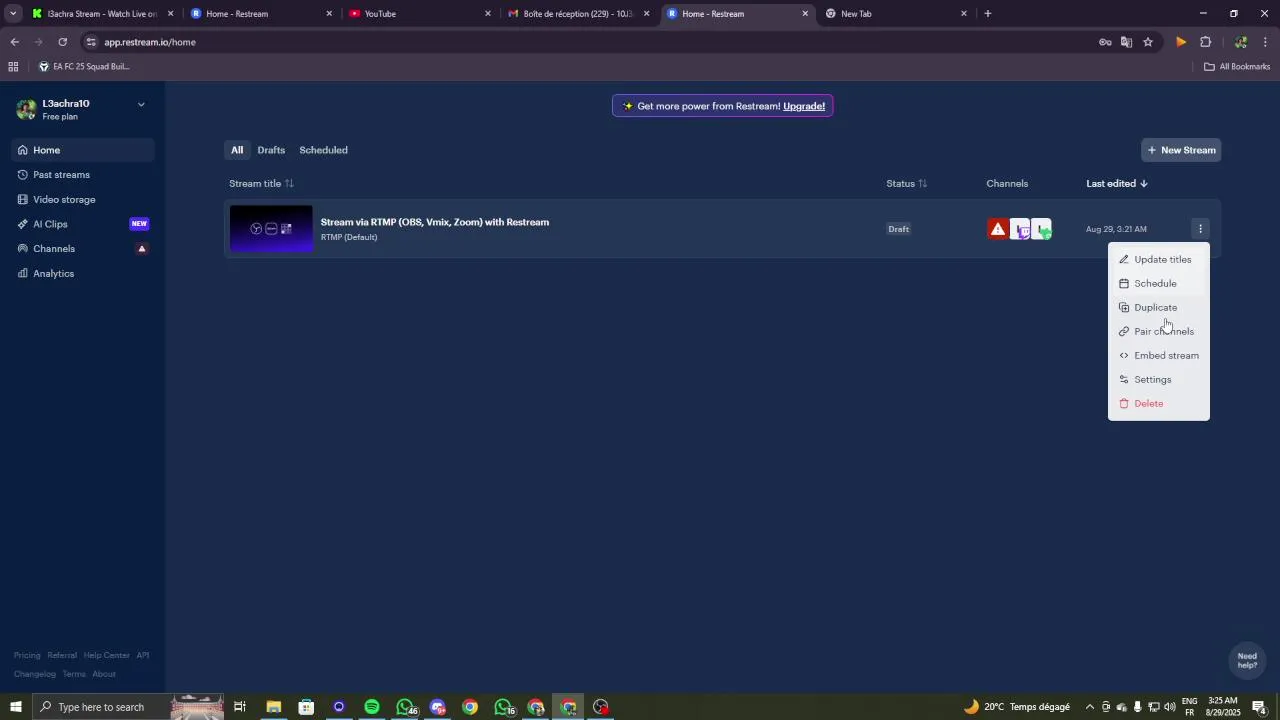This screenshot has height=720, width=1280.
Task: Expand the L3achra10 account dropdown
Action: [x=141, y=104]
